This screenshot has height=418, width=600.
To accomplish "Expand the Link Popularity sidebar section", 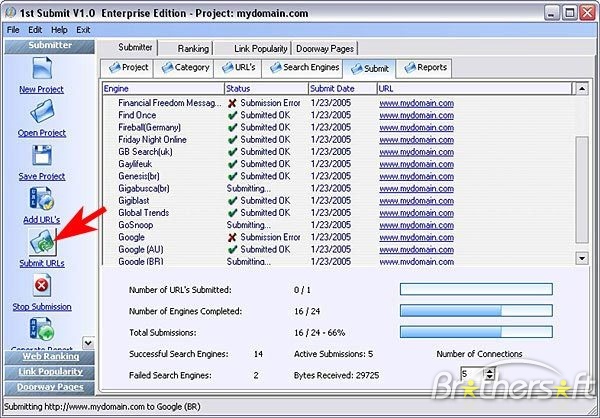I will click(x=50, y=372).
